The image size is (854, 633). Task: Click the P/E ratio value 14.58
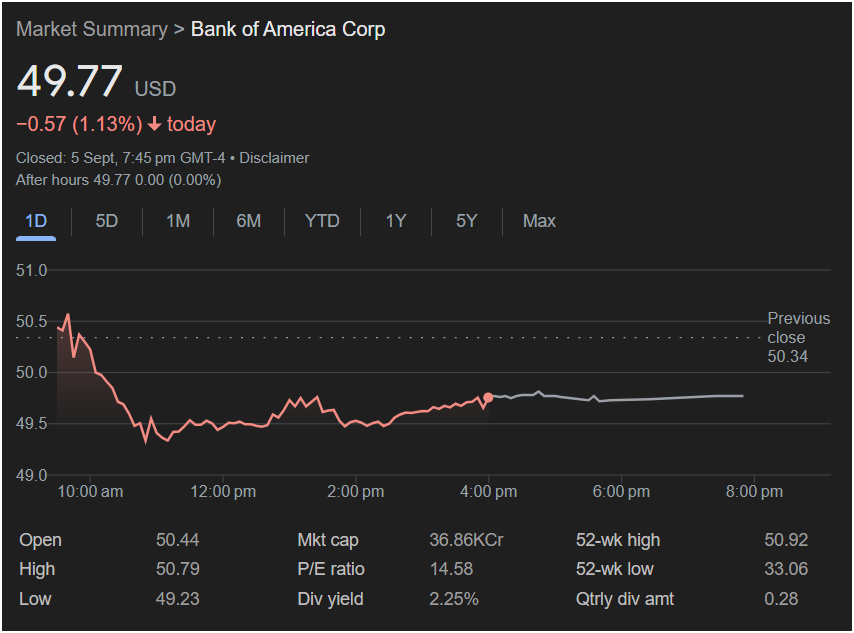click(452, 569)
